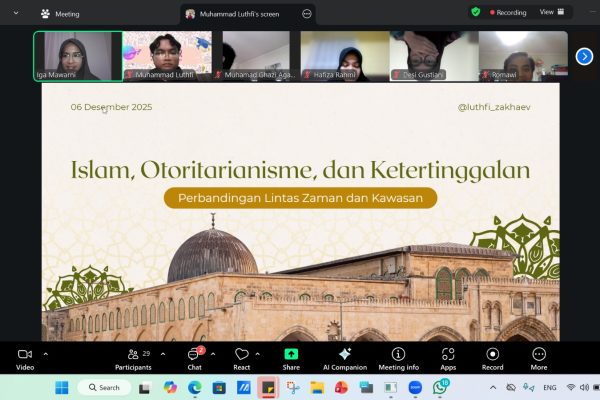Click the green Share screen button
Screen dimensions: 600x400
point(291,358)
